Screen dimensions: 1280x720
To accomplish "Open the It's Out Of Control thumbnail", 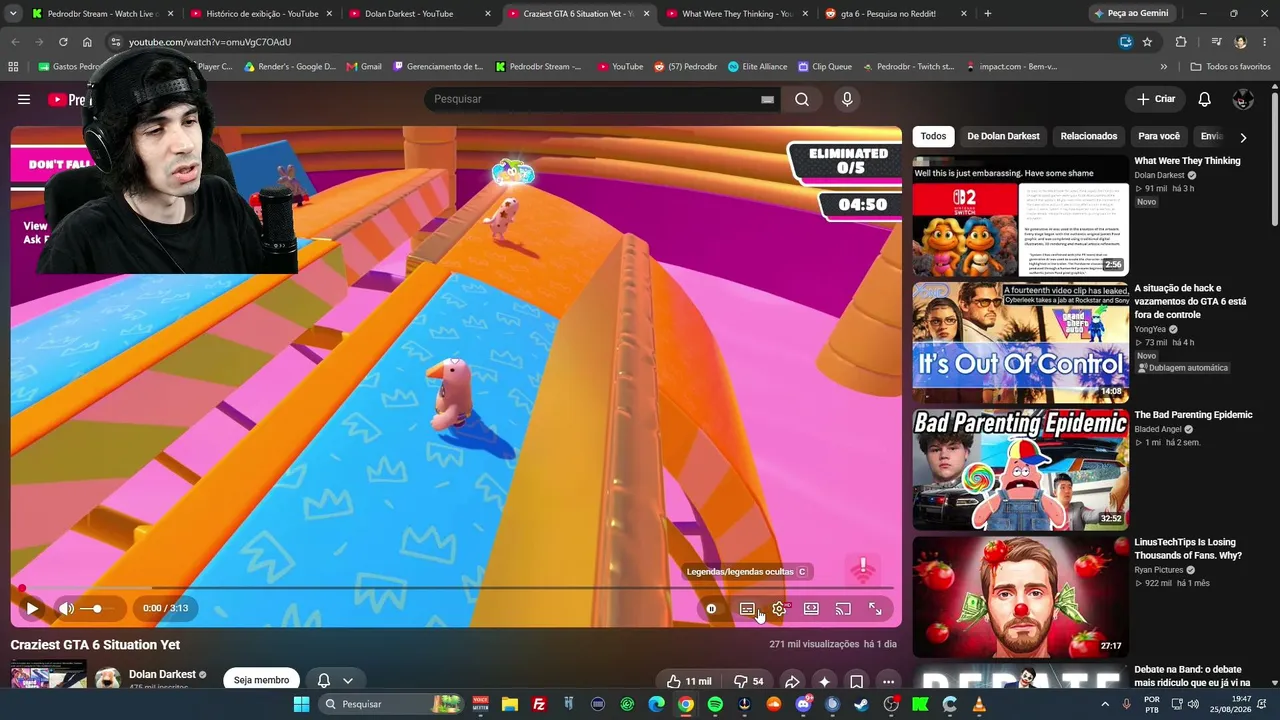I will coord(1020,343).
